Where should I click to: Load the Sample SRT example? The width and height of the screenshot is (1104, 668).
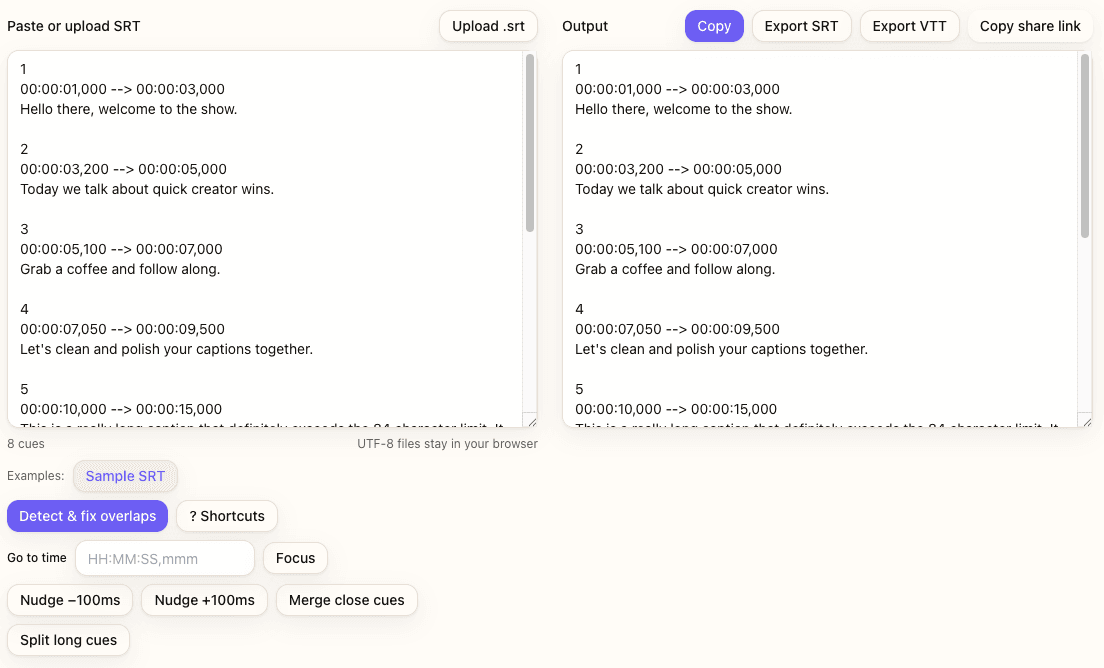[x=125, y=476]
